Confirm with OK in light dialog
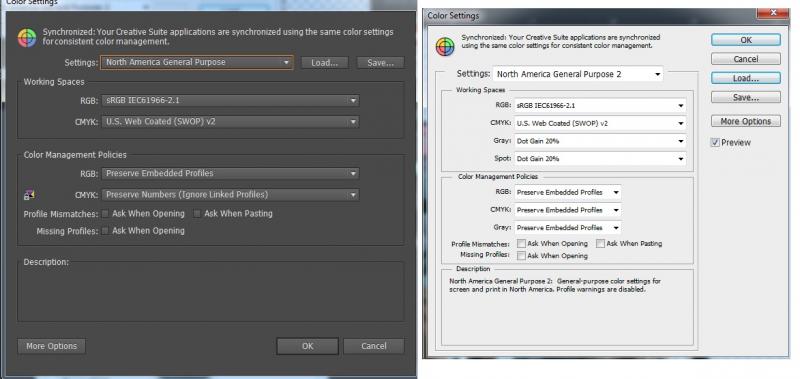The width and height of the screenshot is (800, 379). point(746,40)
